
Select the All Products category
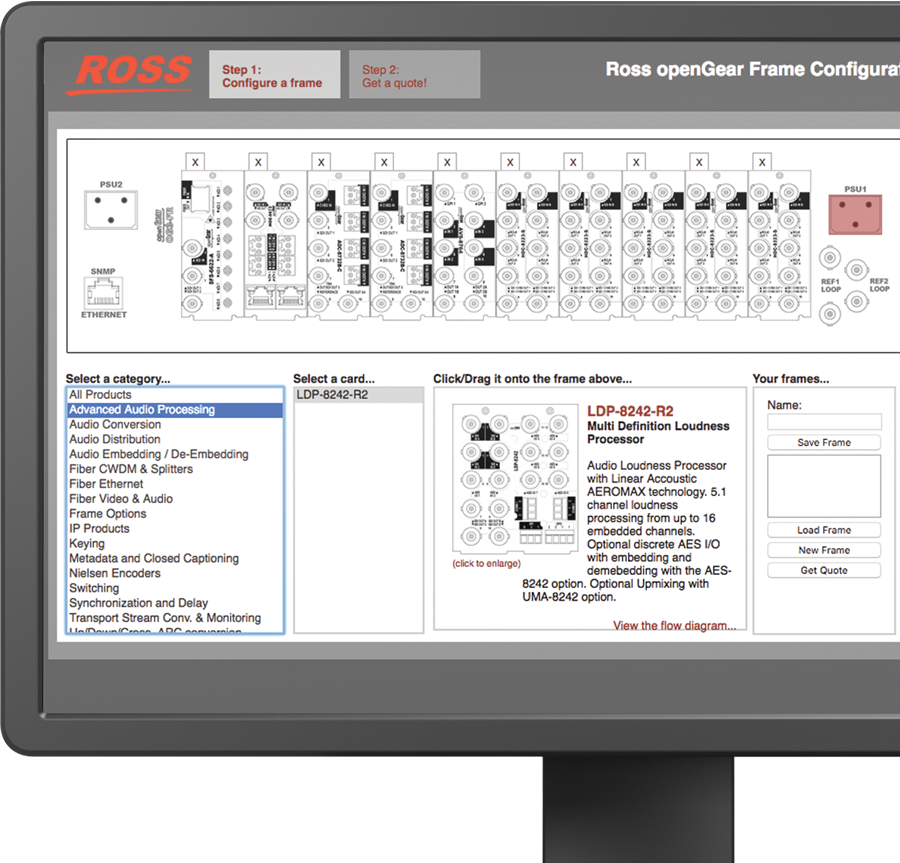click(x=175, y=395)
